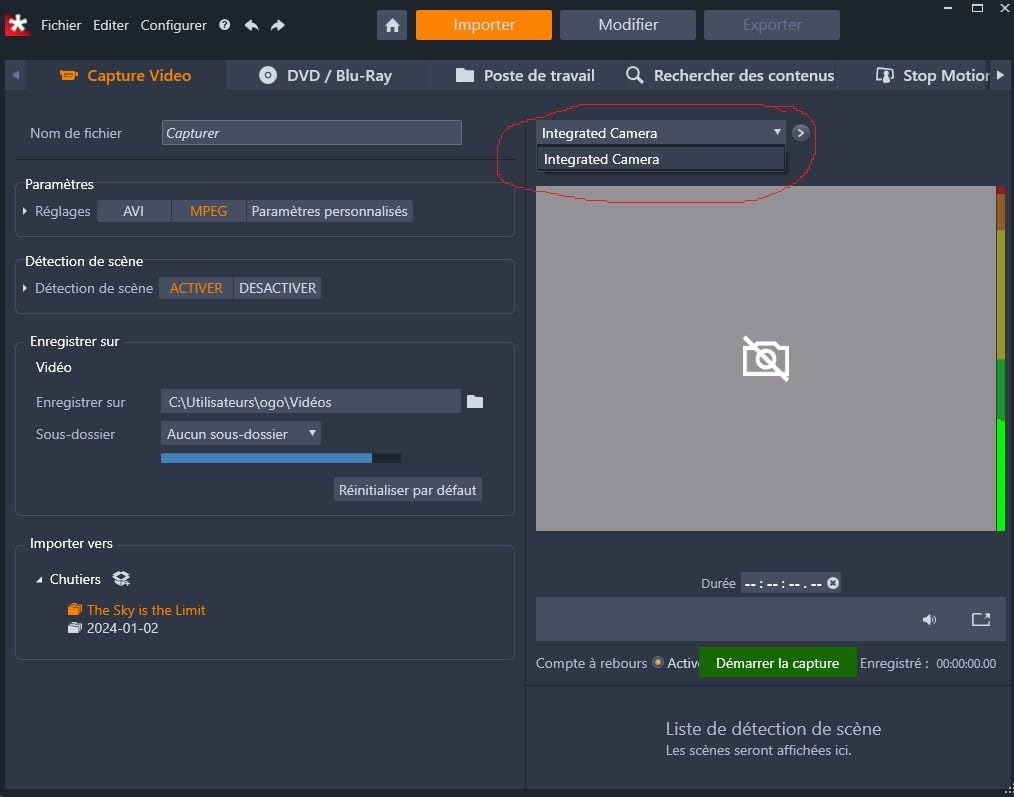Switch to the Poste de travail tab
This screenshot has width=1014, height=797.
[x=525, y=76]
